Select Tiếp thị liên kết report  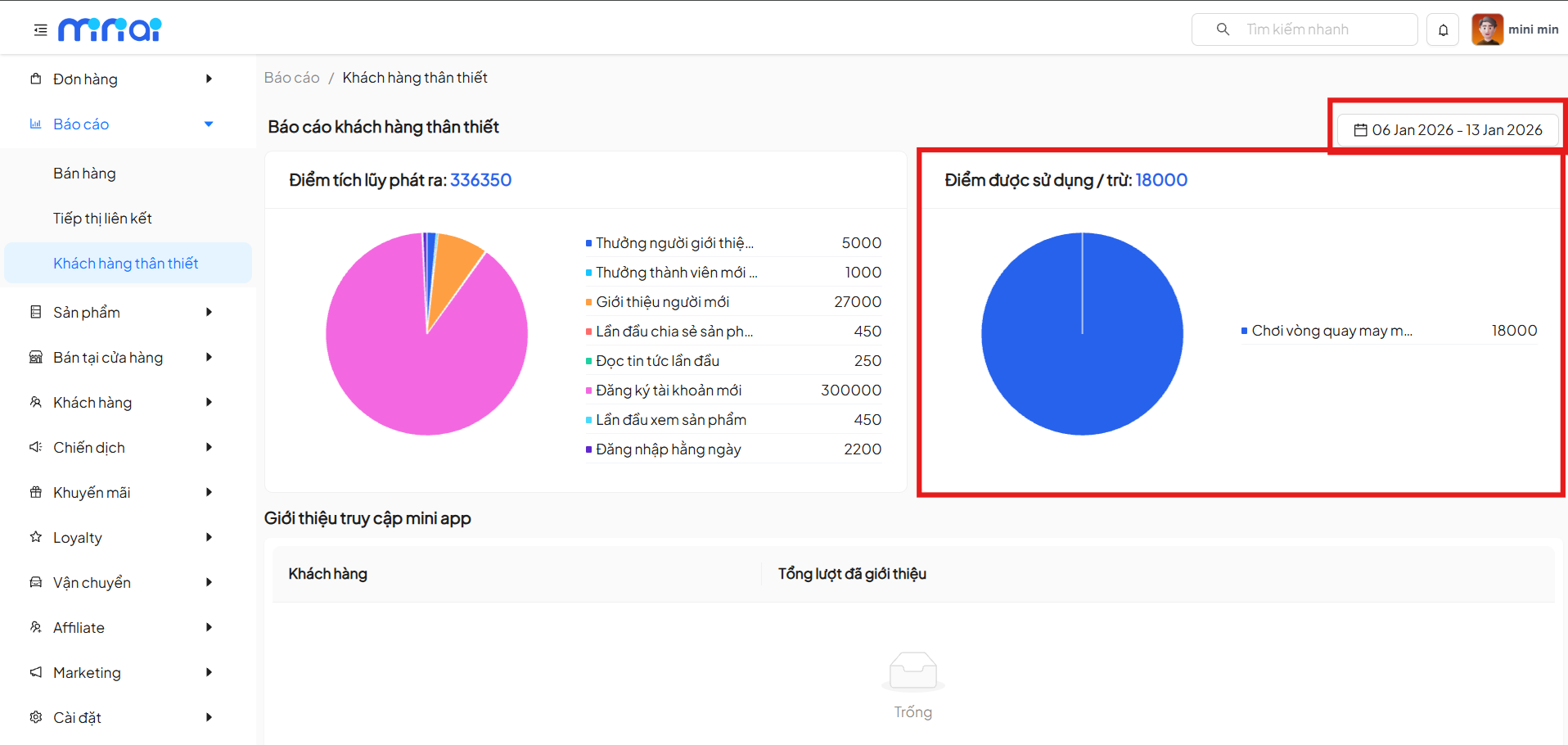pyautogui.click(x=102, y=219)
